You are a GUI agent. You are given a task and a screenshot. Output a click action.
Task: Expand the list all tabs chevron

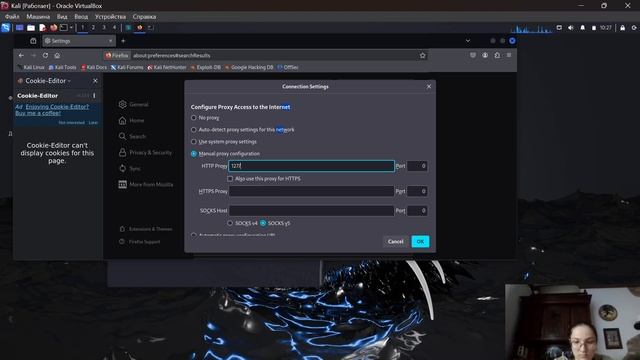pyautogui.click(x=468, y=41)
